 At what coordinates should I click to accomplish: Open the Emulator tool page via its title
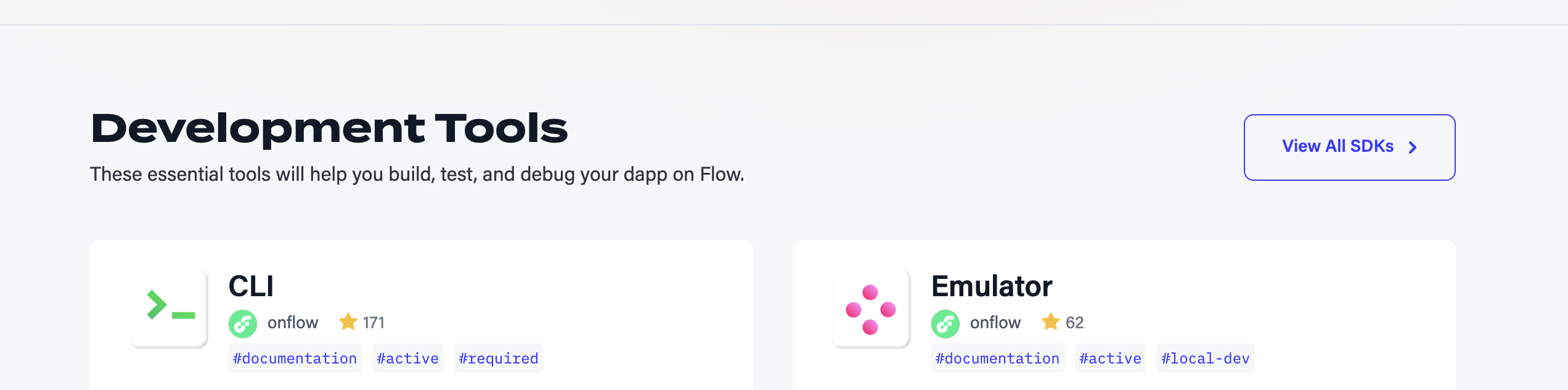[992, 286]
